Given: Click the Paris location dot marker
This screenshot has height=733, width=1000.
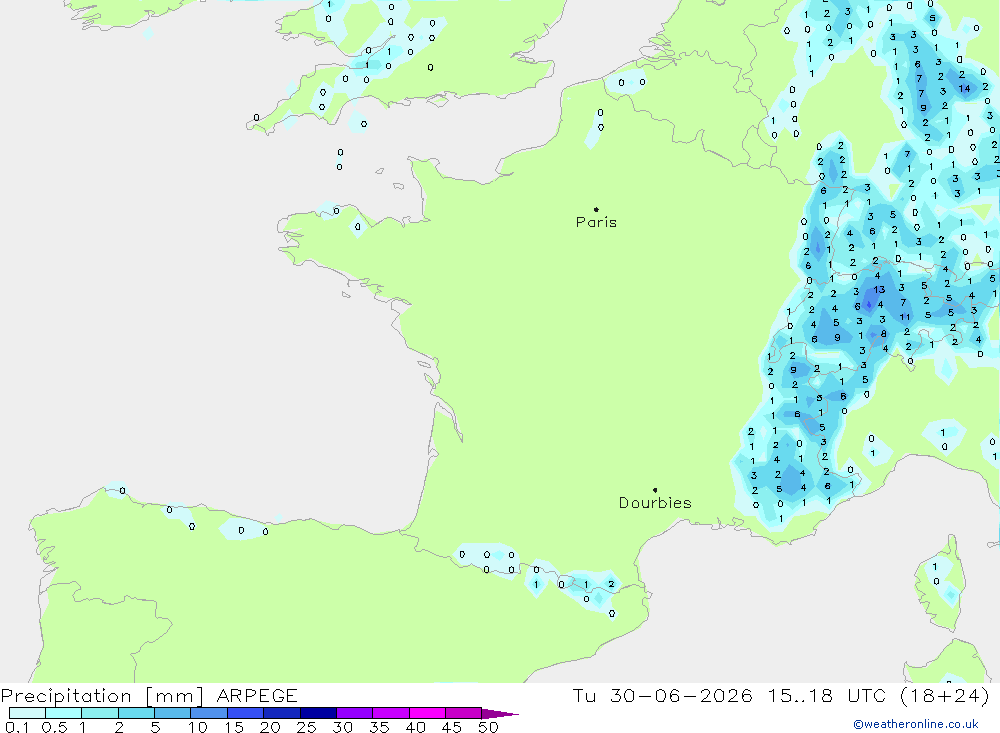Looking at the screenshot, I should [x=596, y=209].
